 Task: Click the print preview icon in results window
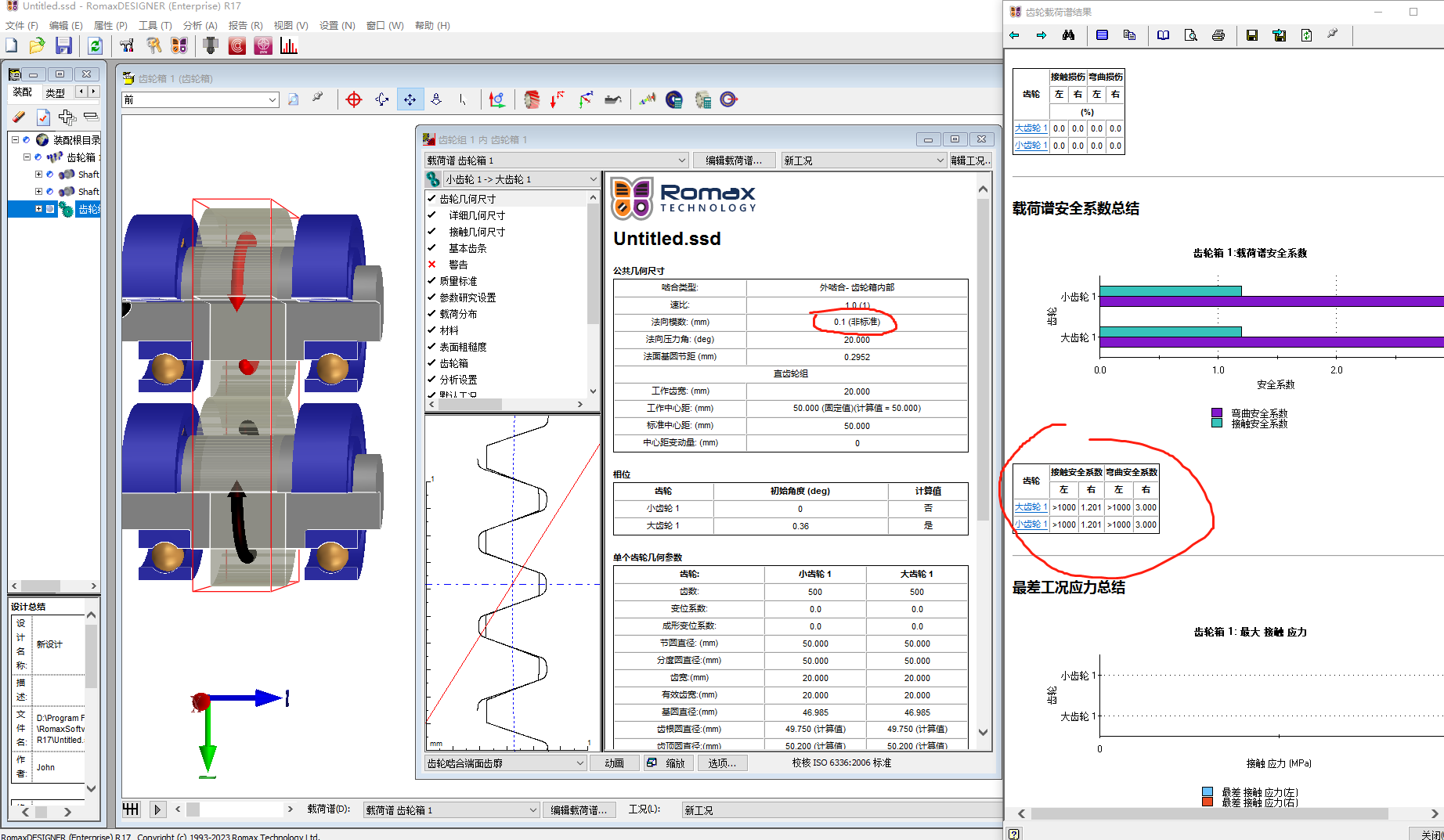point(1190,35)
